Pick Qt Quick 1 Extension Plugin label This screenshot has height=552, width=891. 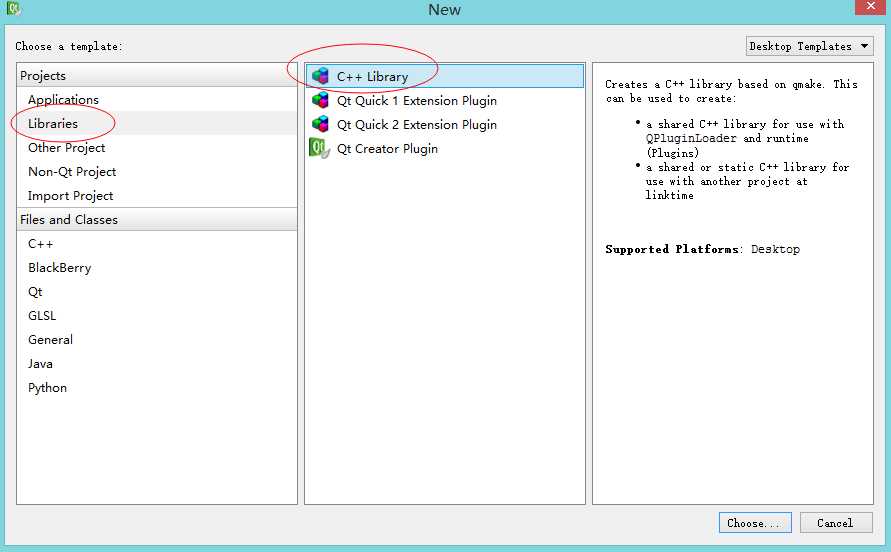pyautogui.click(x=417, y=101)
